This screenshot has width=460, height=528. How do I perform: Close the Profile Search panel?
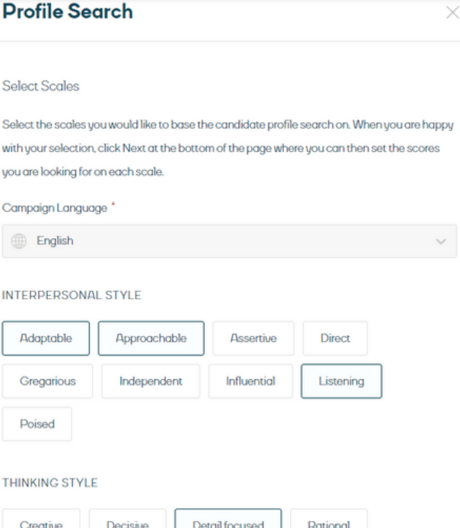[x=452, y=13]
